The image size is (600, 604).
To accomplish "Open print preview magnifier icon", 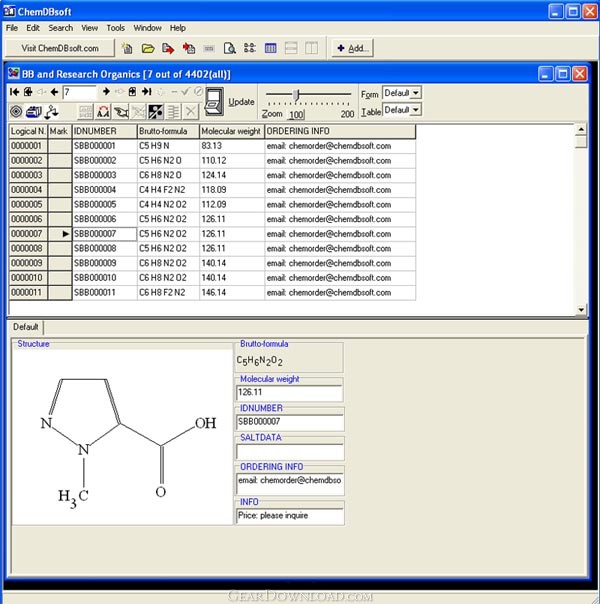I will pos(229,48).
